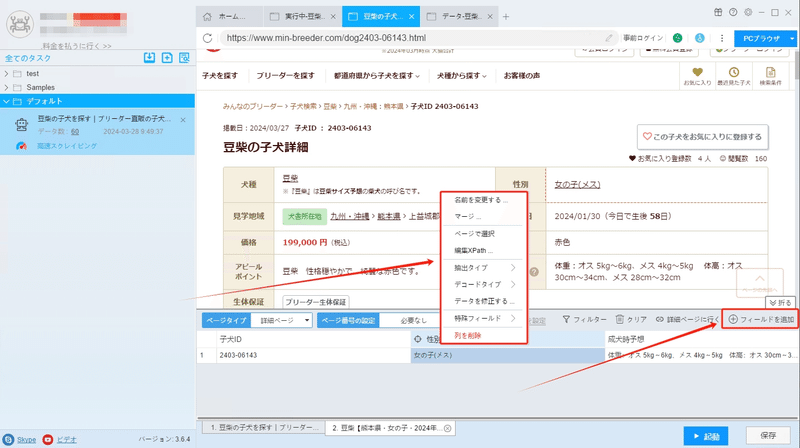Click the blue circular icon beside cookie
Viewport: 800px width, 448px height.
tap(699, 38)
